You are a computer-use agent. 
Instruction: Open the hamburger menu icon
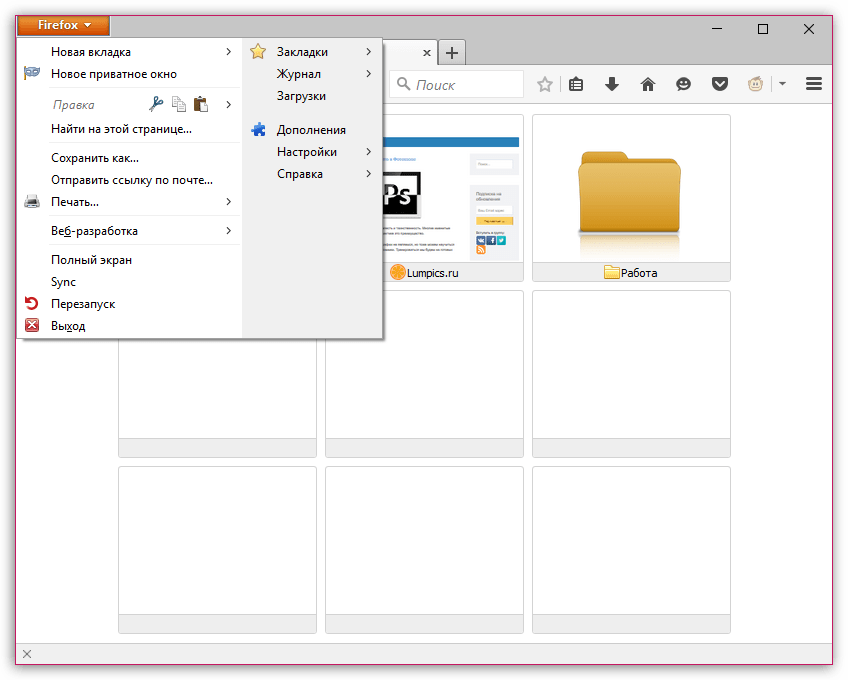(814, 85)
